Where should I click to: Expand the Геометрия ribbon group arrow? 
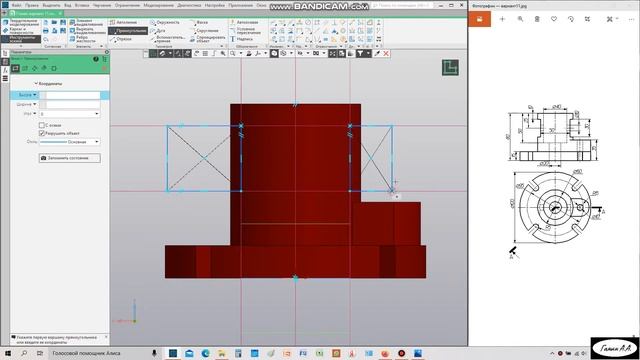222,47
